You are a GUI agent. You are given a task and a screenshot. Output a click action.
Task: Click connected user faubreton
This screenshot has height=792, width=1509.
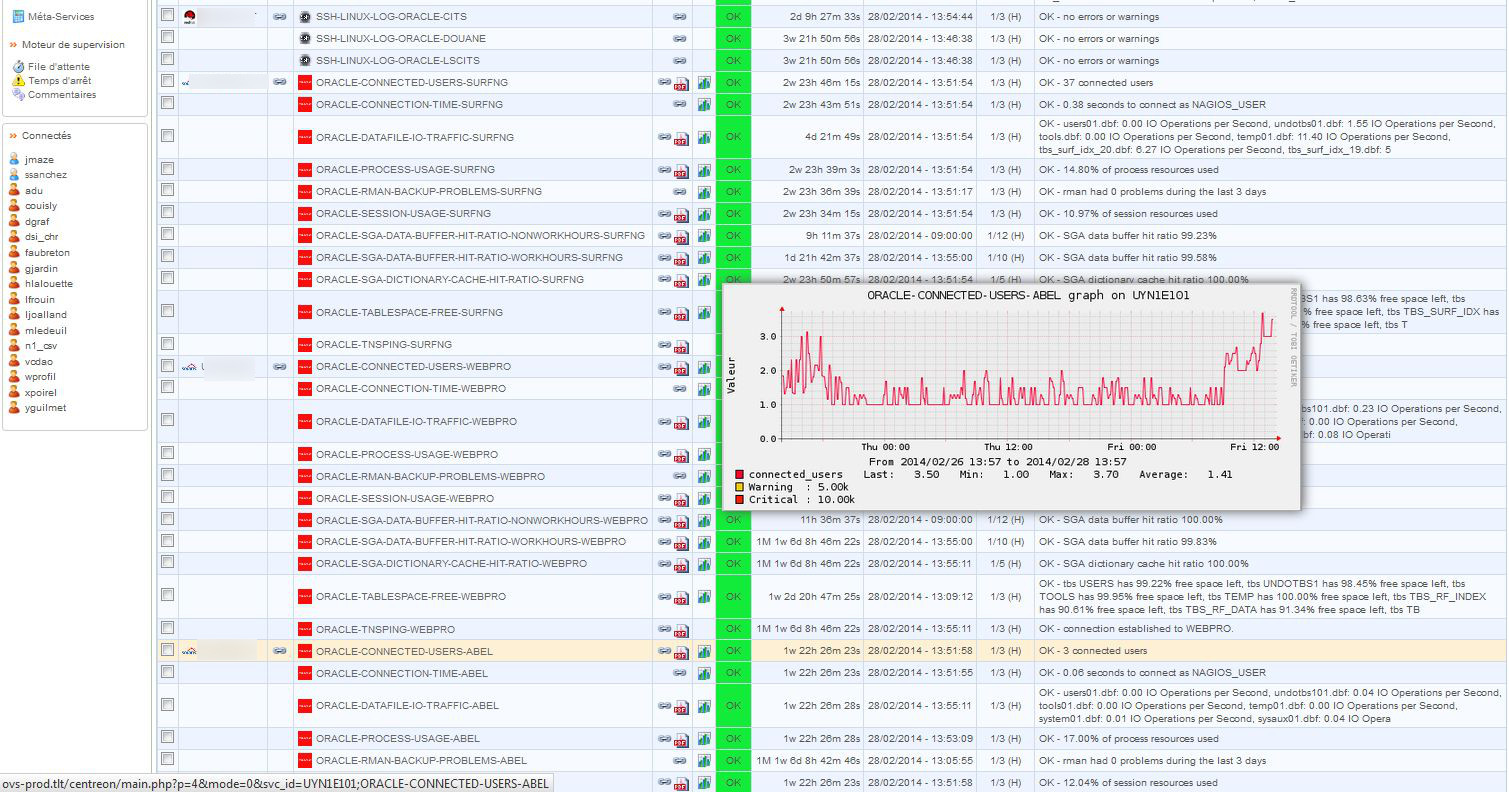pos(47,253)
